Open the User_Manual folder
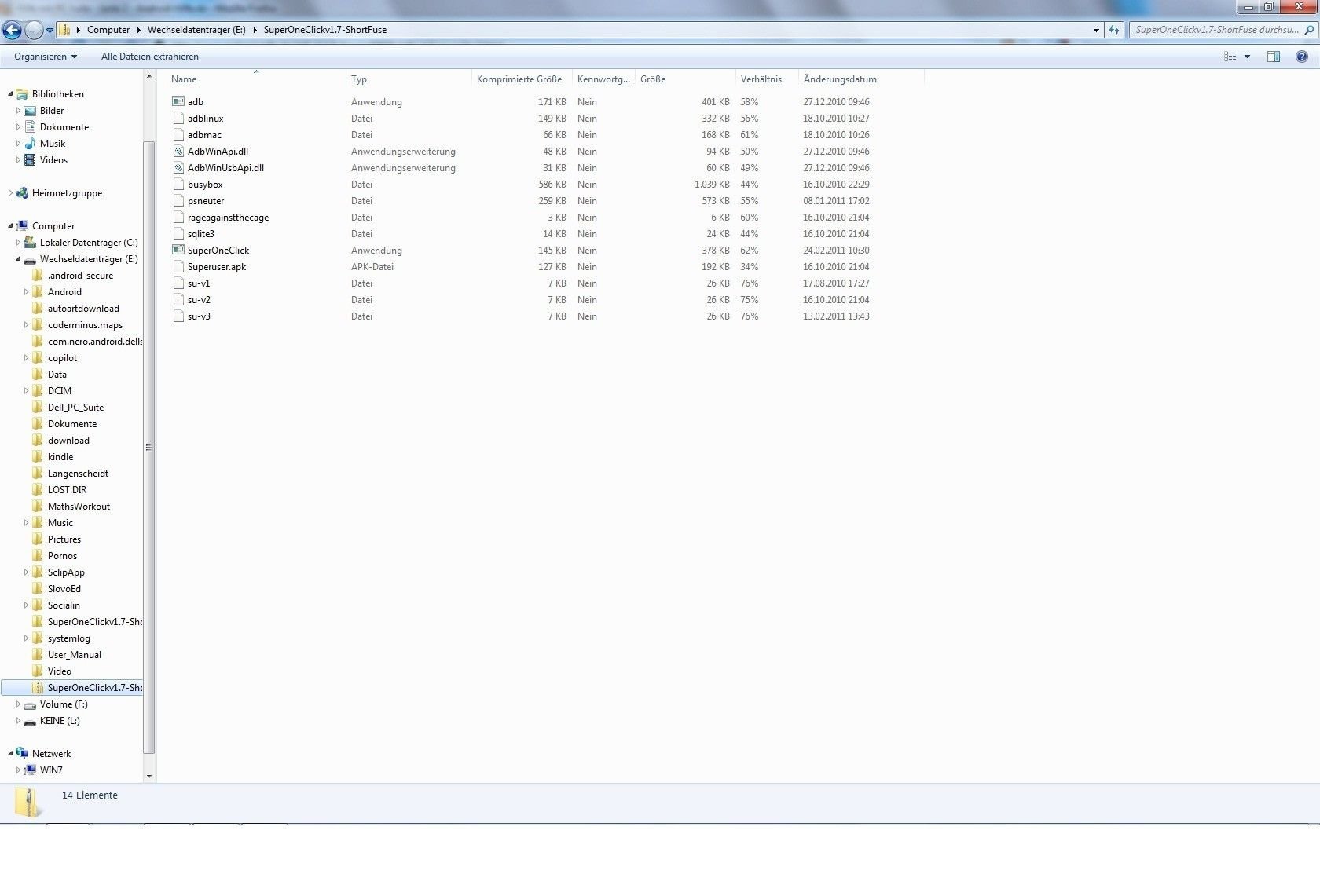The image size is (1320, 896). (73, 655)
